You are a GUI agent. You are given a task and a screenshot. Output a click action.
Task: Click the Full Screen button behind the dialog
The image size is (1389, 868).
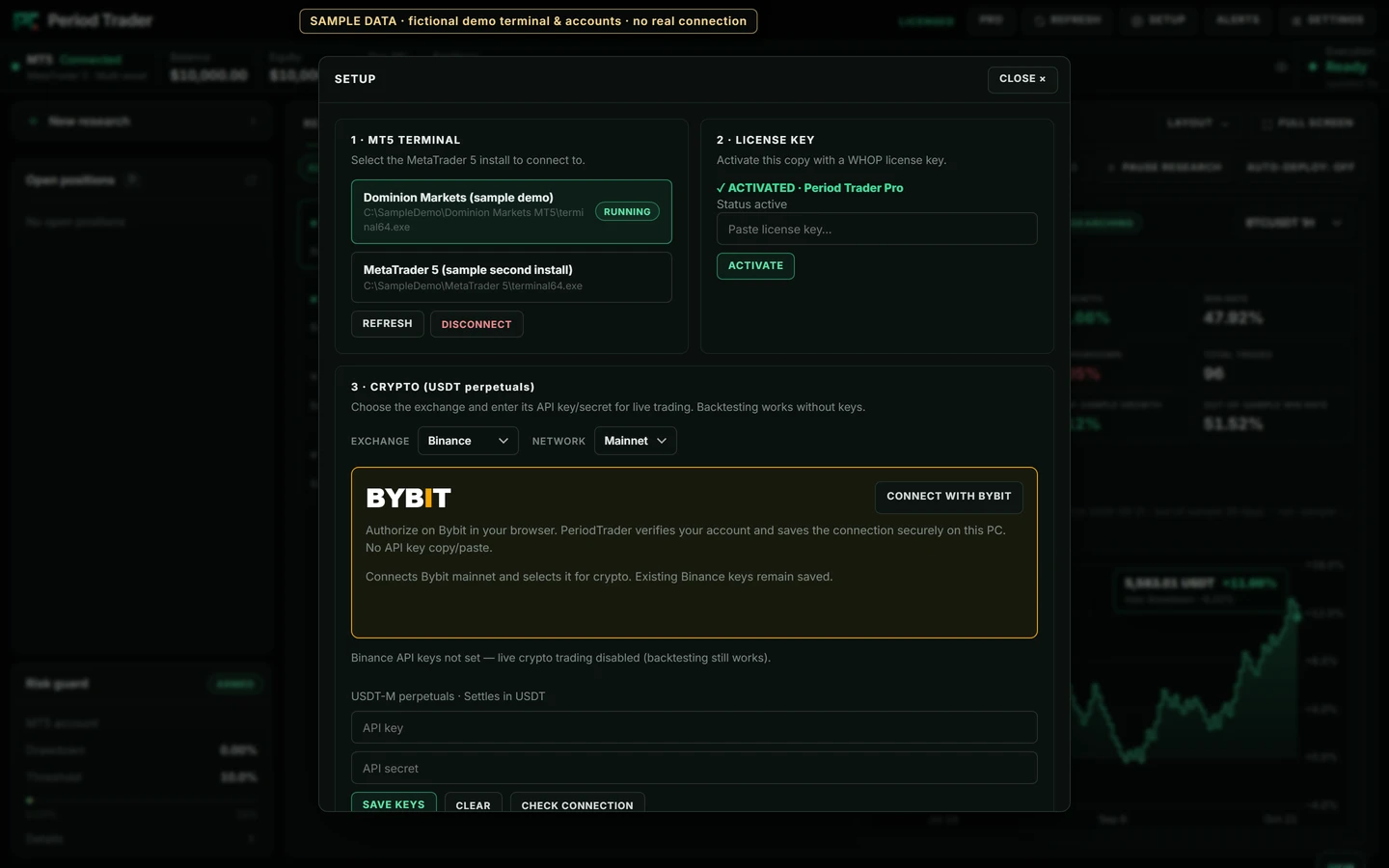point(1308,123)
